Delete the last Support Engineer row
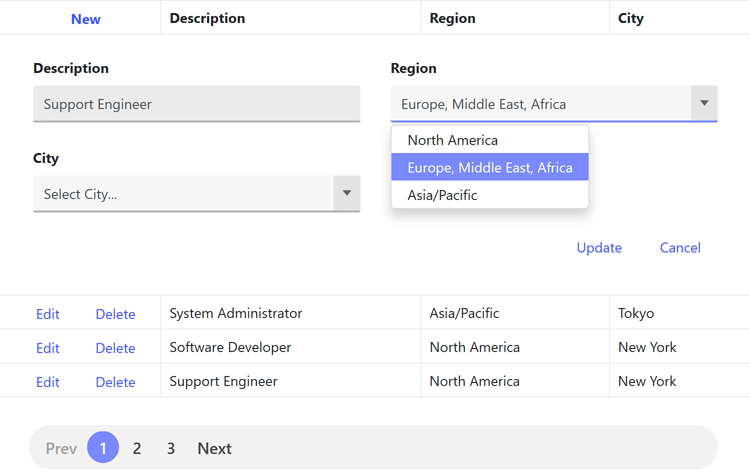This screenshot has width=750, height=476. [115, 382]
